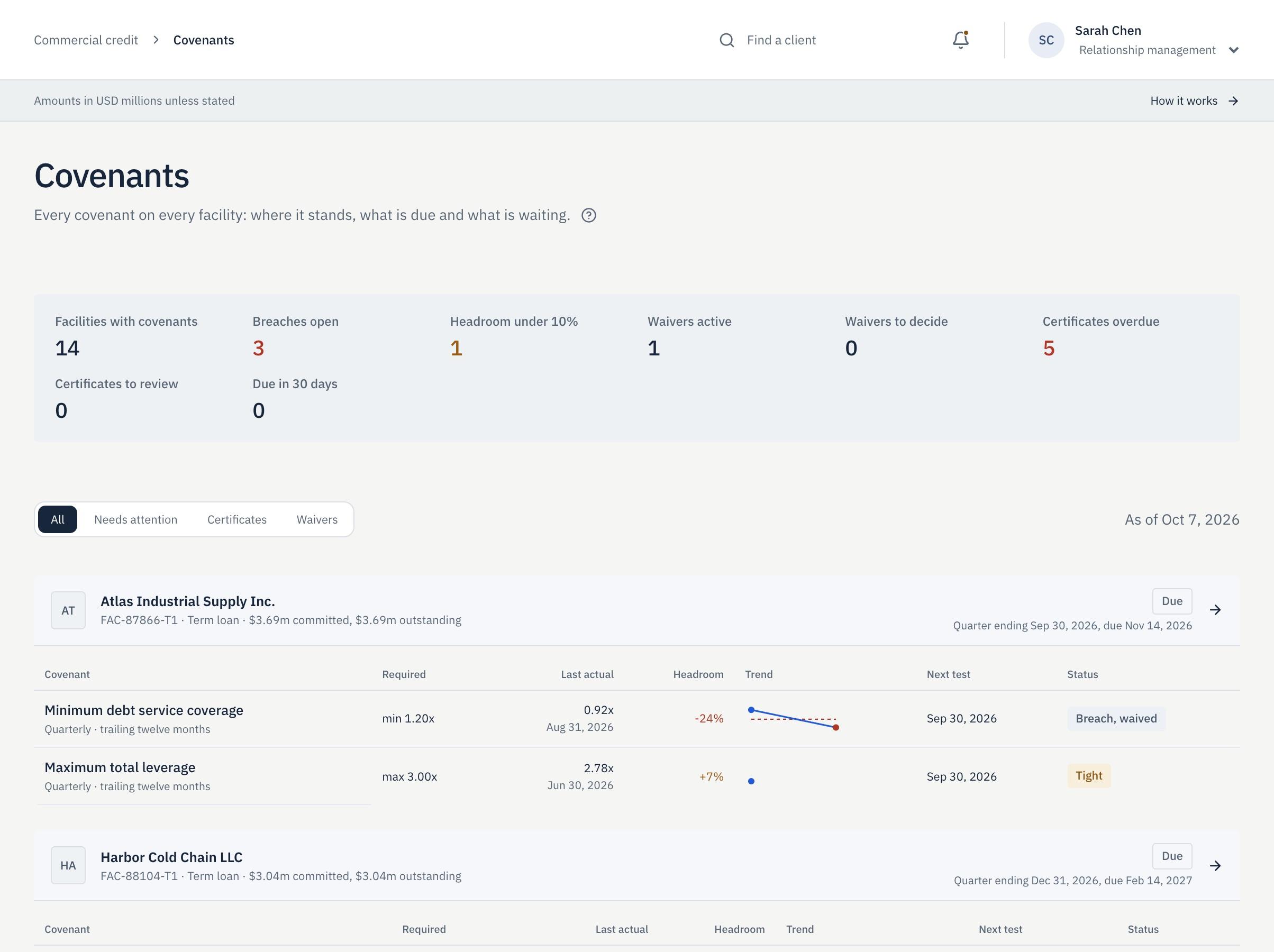The height and width of the screenshot is (952, 1274).
Task: Open Harbor Cold Chain facility arrow
Action: (x=1215, y=866)
